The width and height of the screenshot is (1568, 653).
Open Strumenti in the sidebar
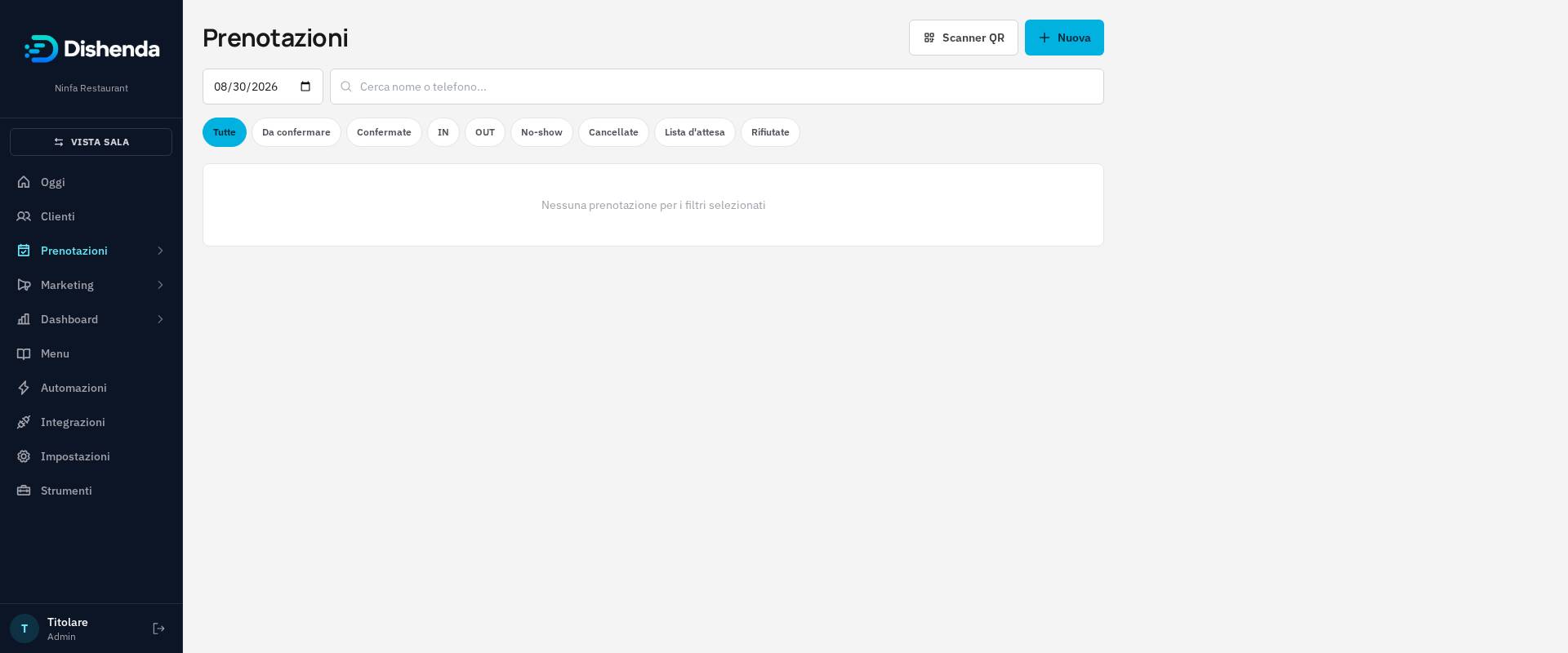click(x=91, y=491)
